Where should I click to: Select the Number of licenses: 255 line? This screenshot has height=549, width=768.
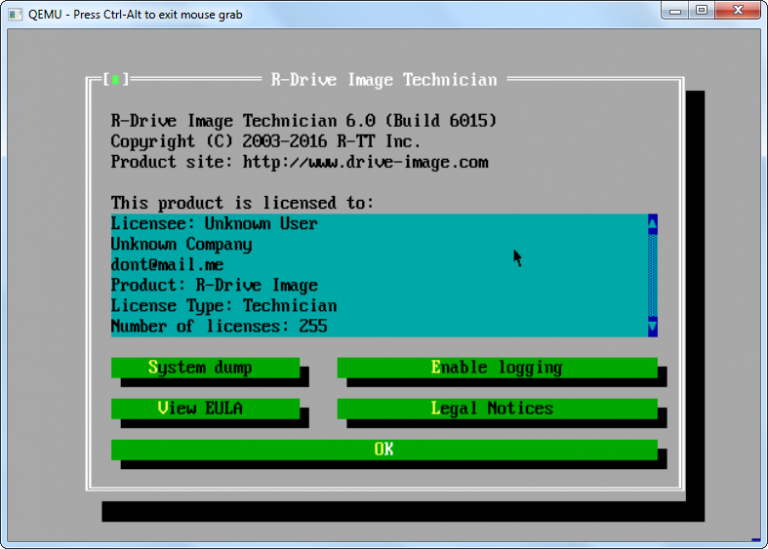(379, 327)
